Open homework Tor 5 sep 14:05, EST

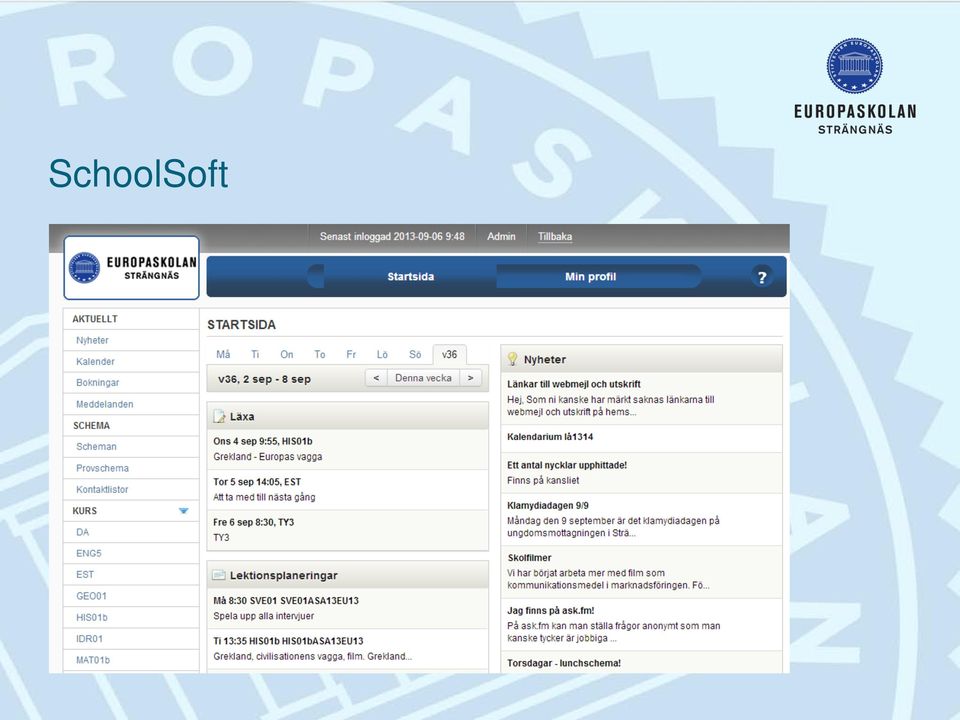click(x=257, y=482)
